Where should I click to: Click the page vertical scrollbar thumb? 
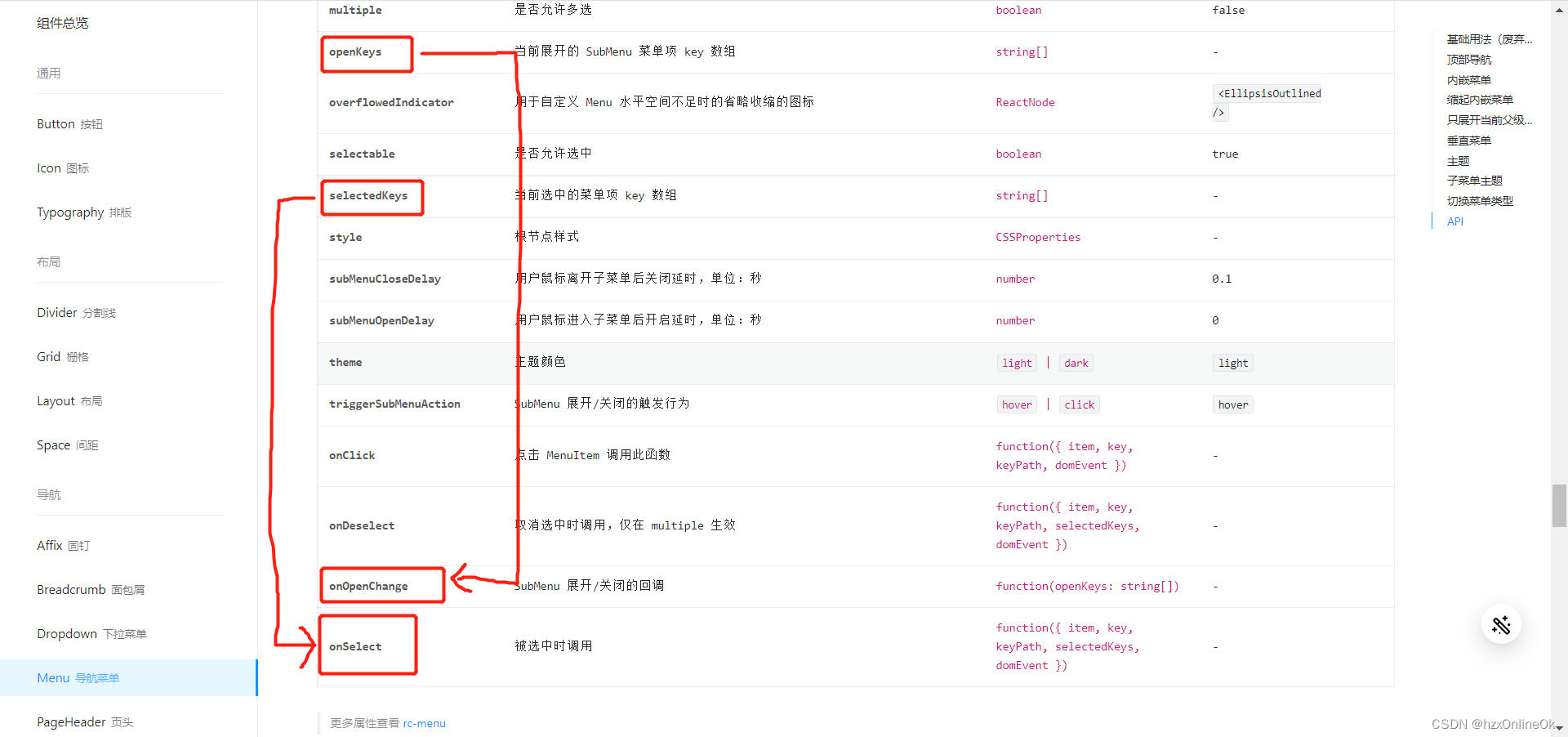click(1559, 506)
